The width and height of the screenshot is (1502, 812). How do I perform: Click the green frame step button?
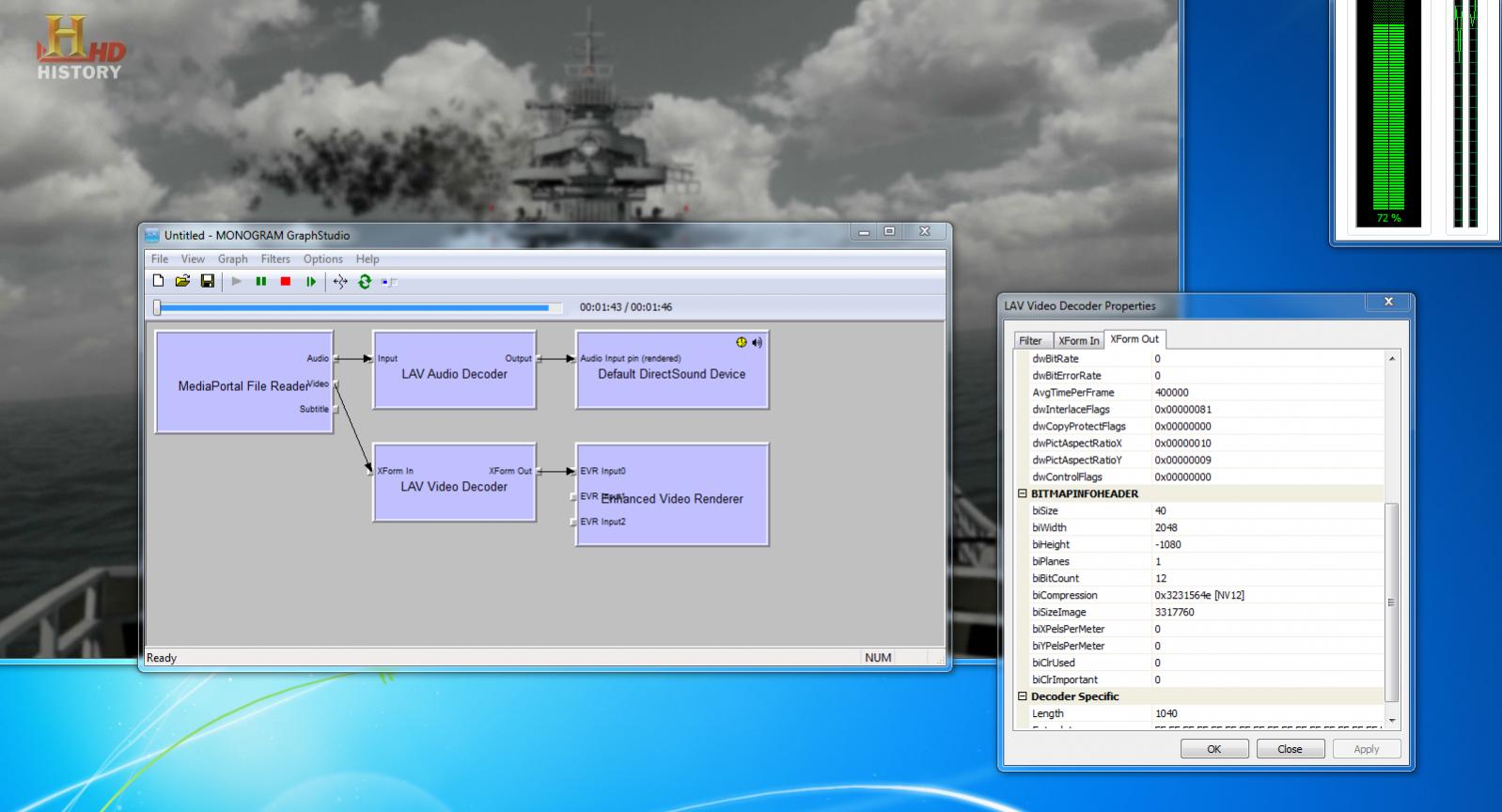(311, 281)
